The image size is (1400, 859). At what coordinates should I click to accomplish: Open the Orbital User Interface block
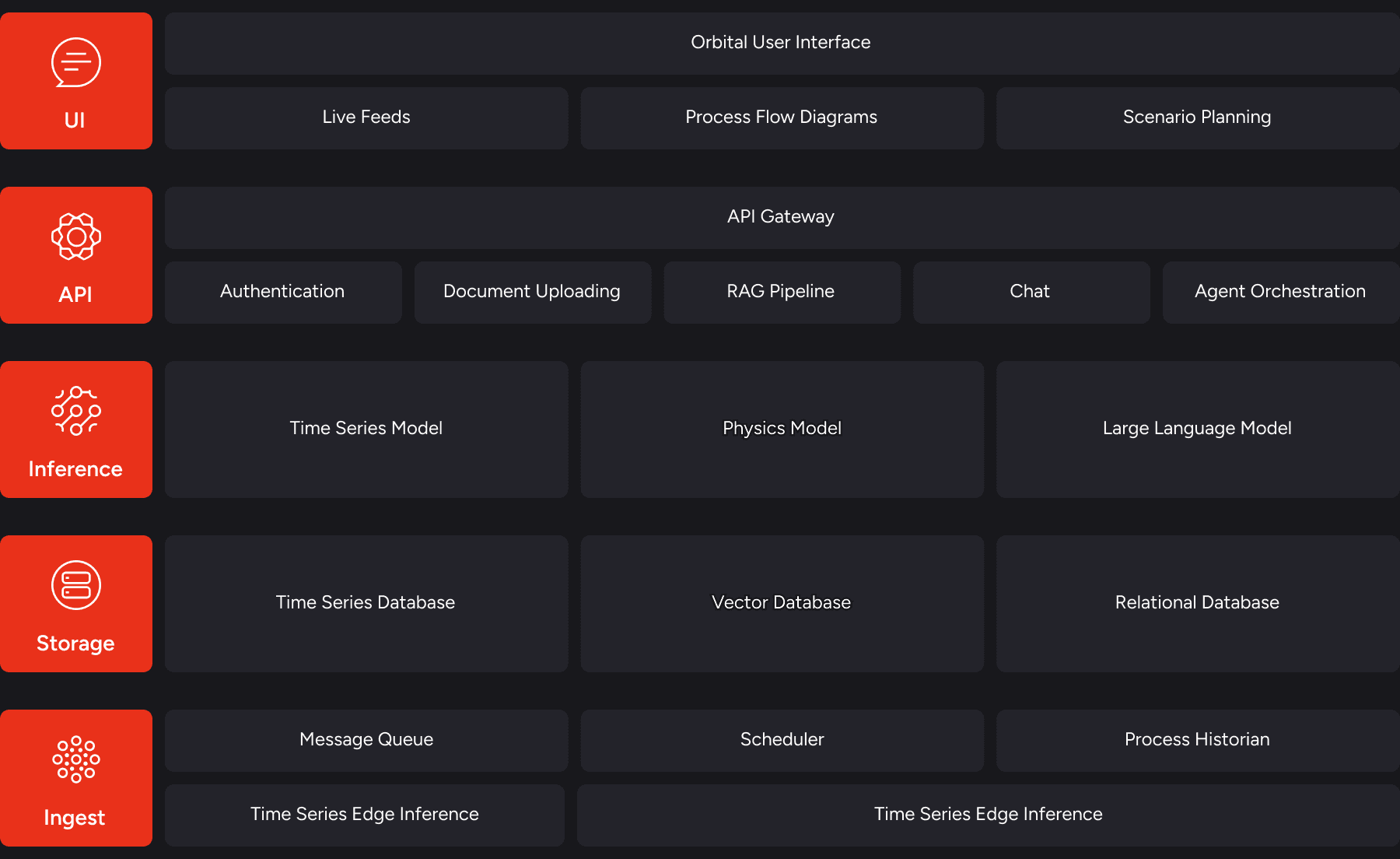pos(782,44)
